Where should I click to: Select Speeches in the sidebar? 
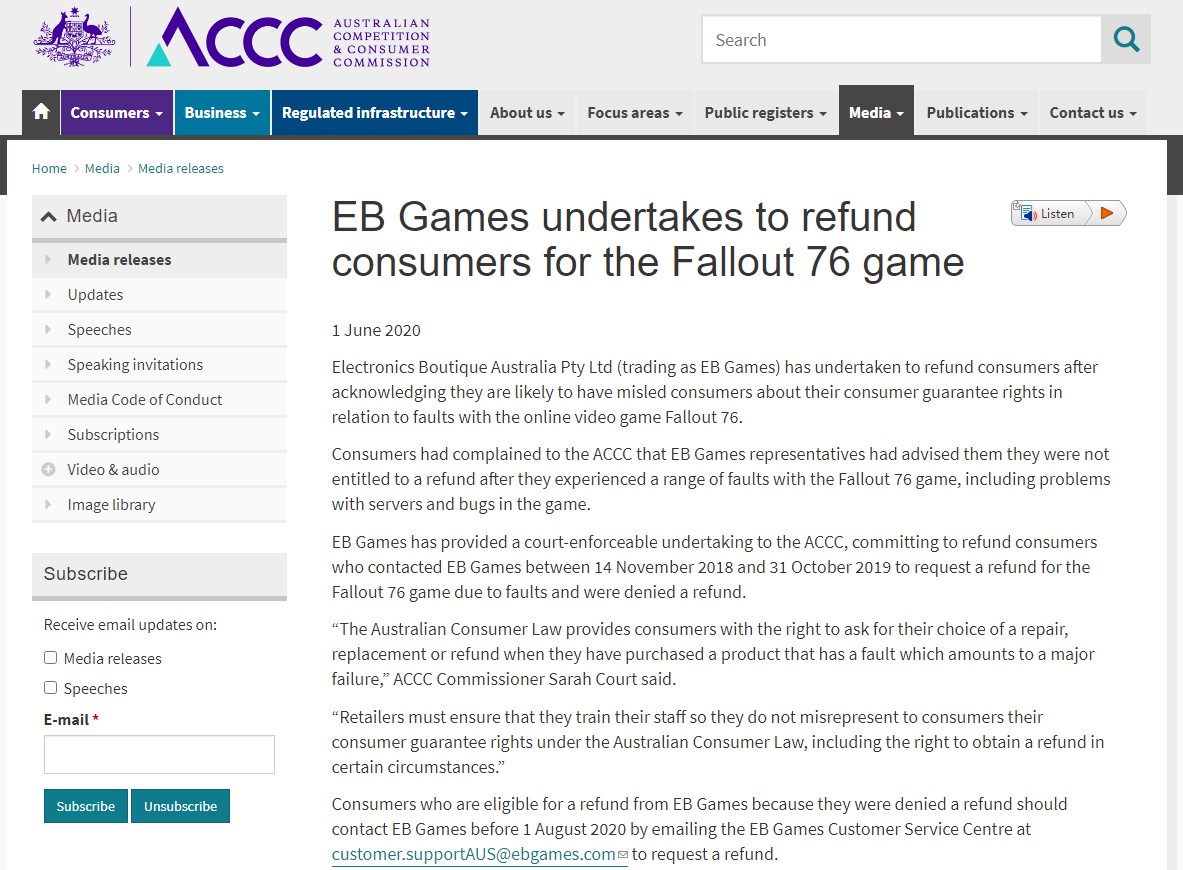point(99,330)
